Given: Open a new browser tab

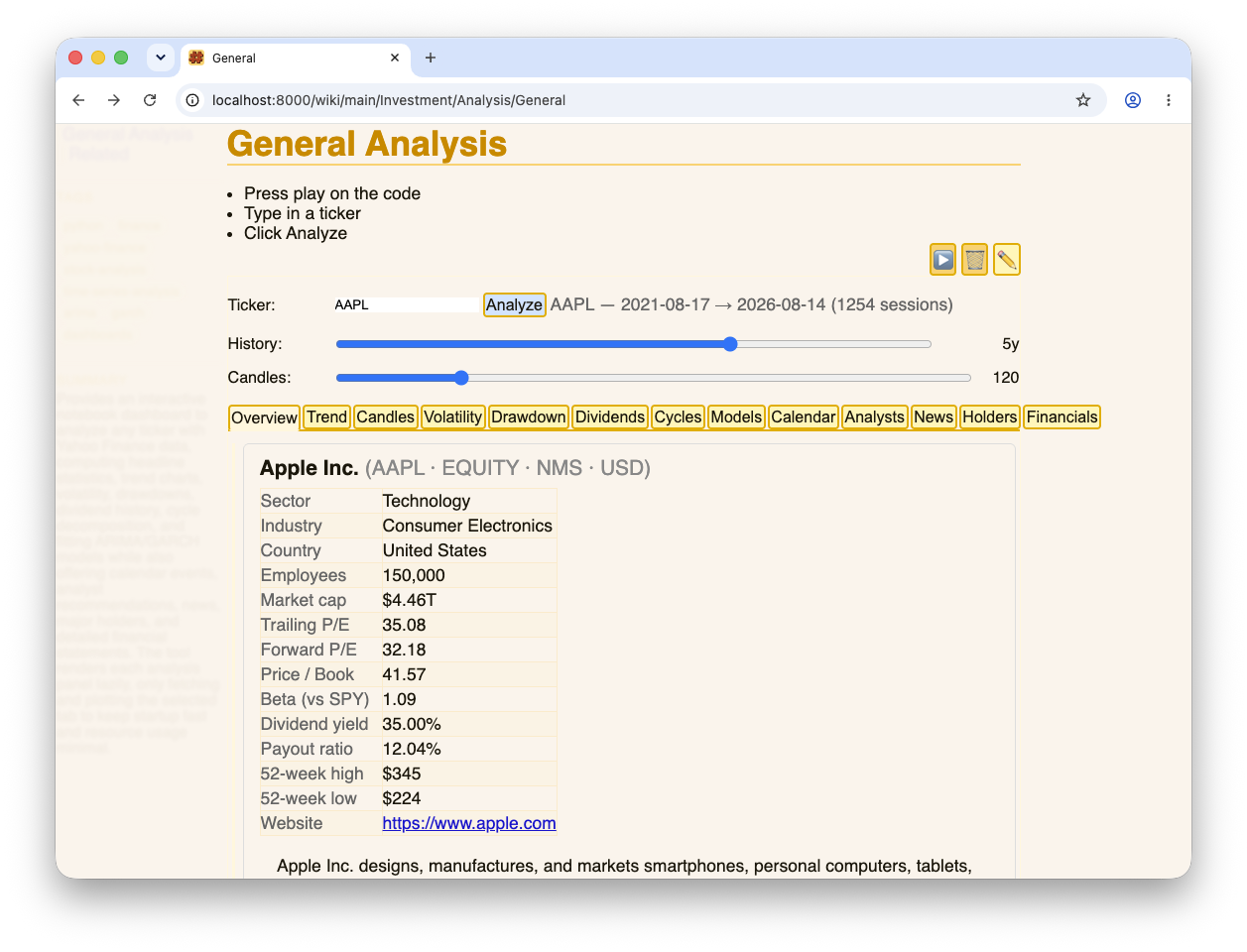Looking at the screenshot, I should tap(430, 58).
